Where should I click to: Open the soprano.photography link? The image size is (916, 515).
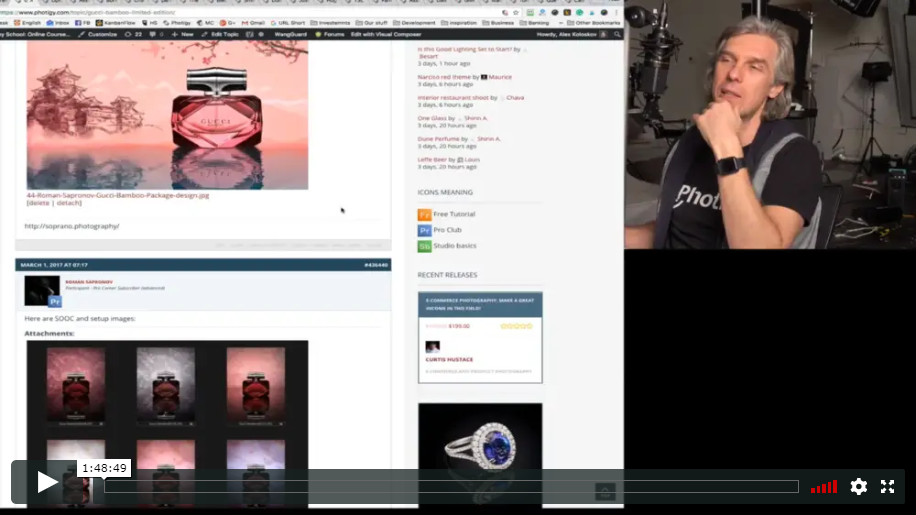click(72, 226)
